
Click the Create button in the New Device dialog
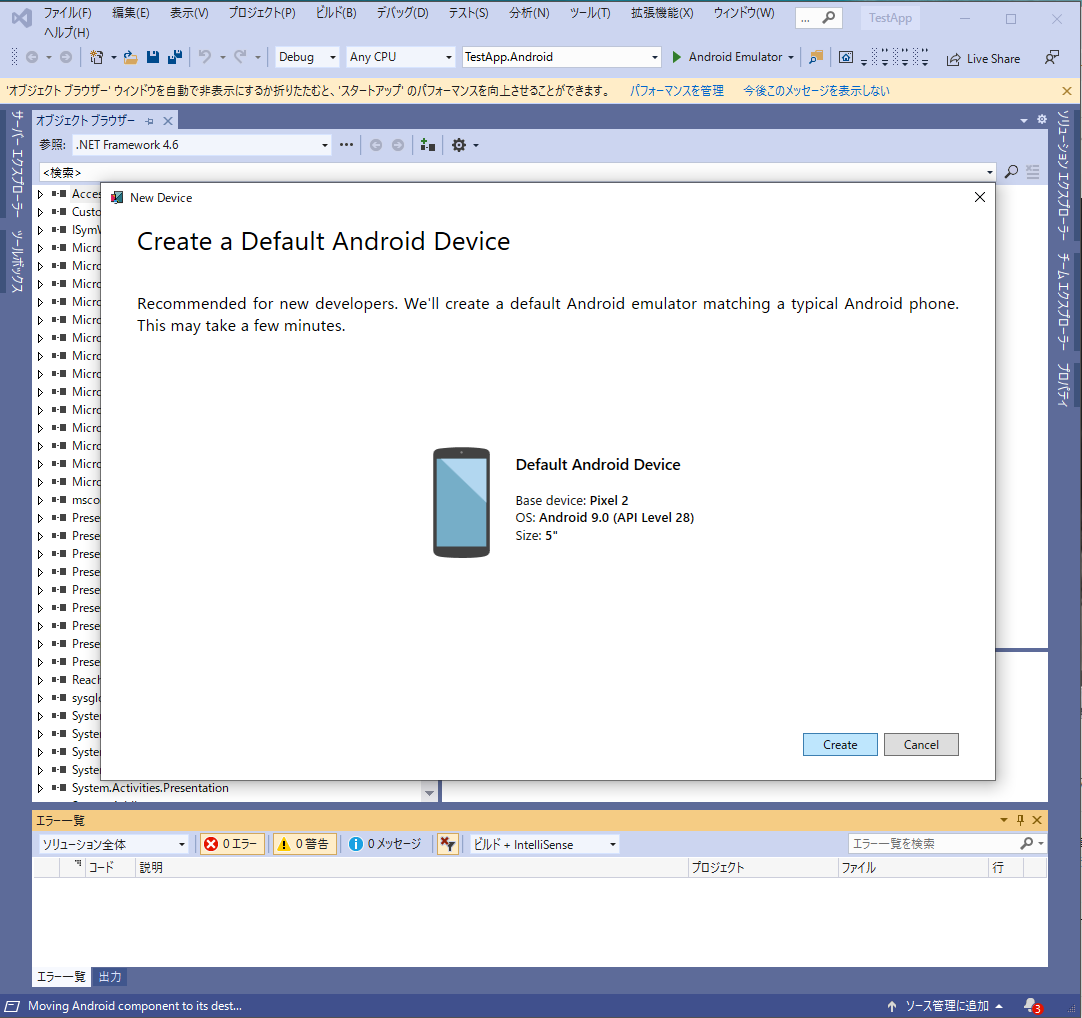click(840, 744)
